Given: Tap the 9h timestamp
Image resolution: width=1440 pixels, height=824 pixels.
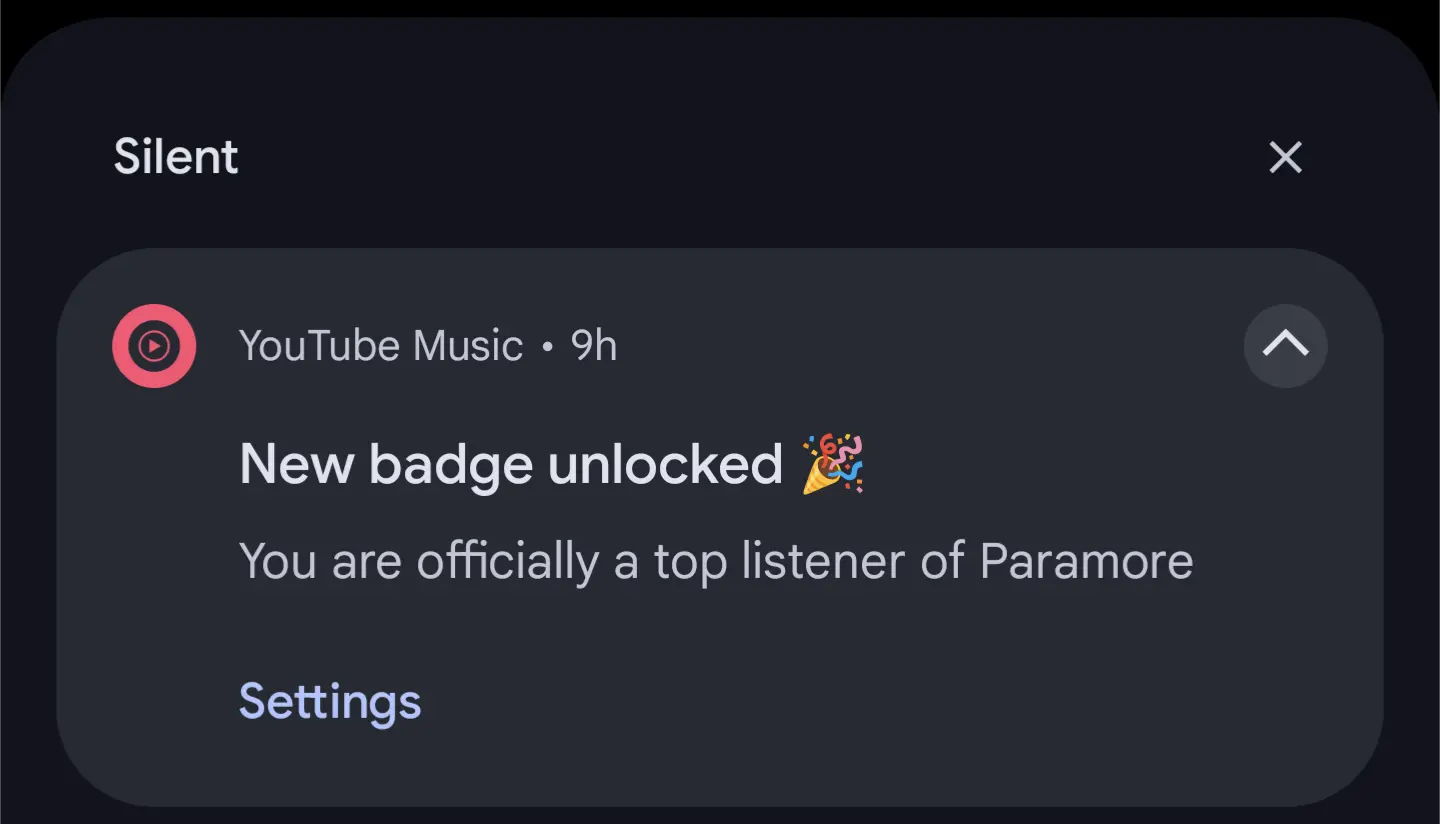Looking at the screenshot, I should (x=594, y=346).
